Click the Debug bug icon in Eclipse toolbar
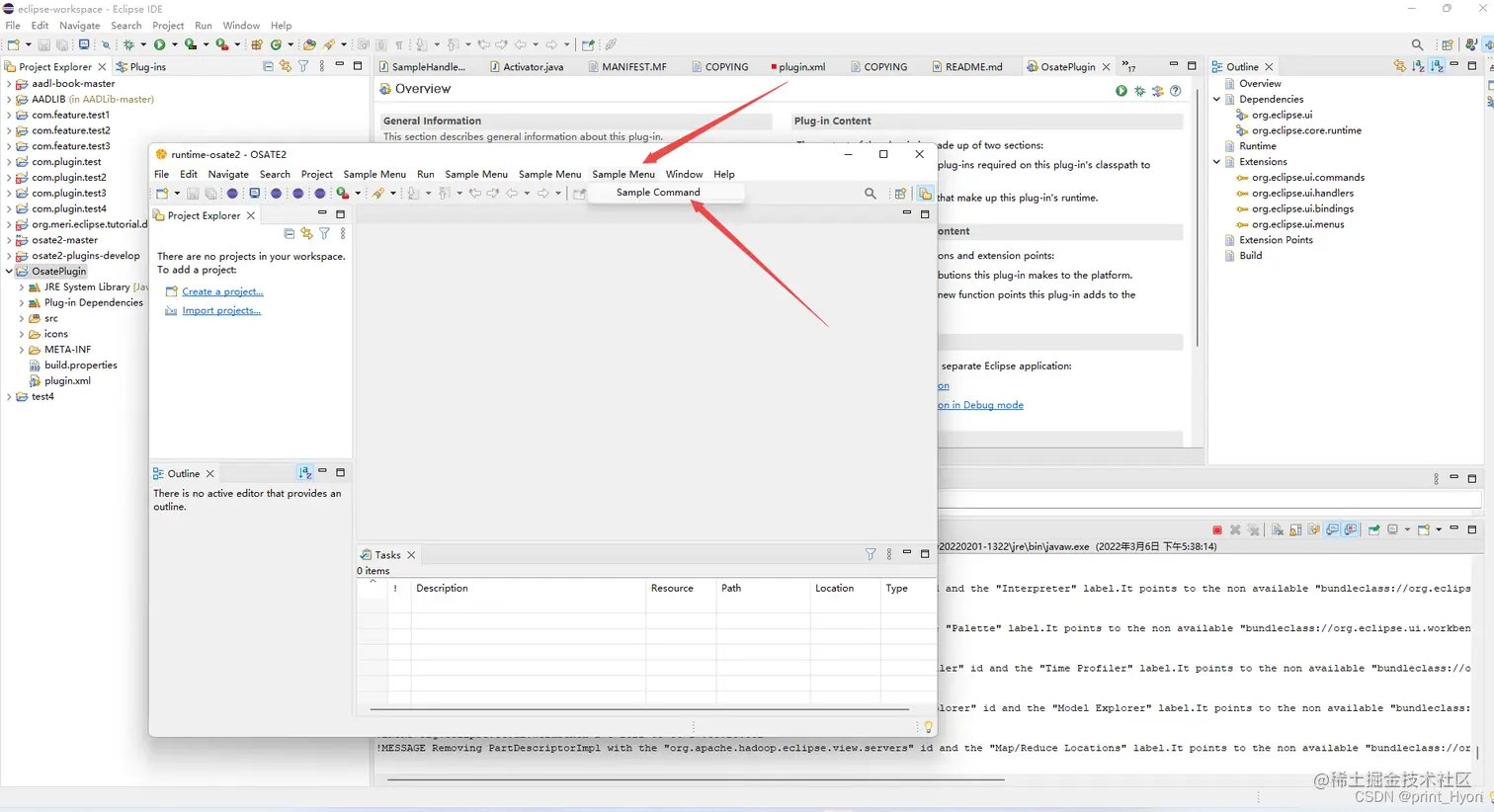Screen dimensions: 1494x812 click(x=128, y=44)
